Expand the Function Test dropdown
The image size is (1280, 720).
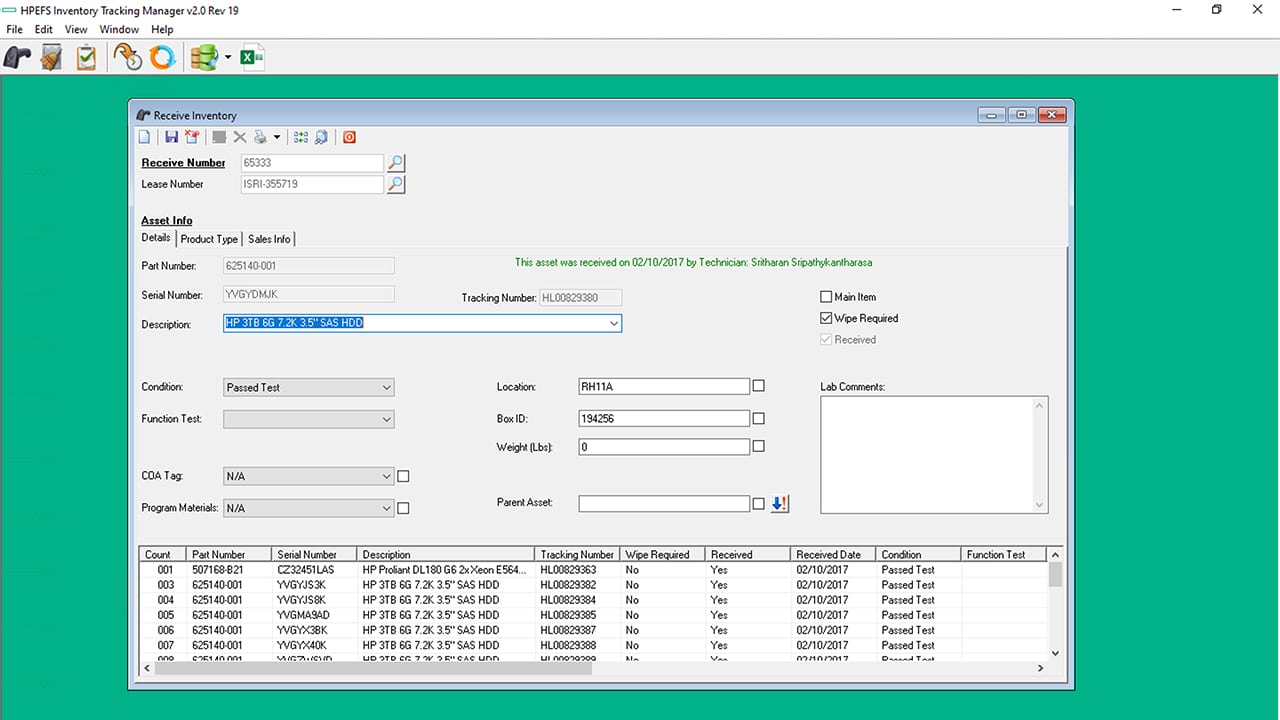coord(386,419)
